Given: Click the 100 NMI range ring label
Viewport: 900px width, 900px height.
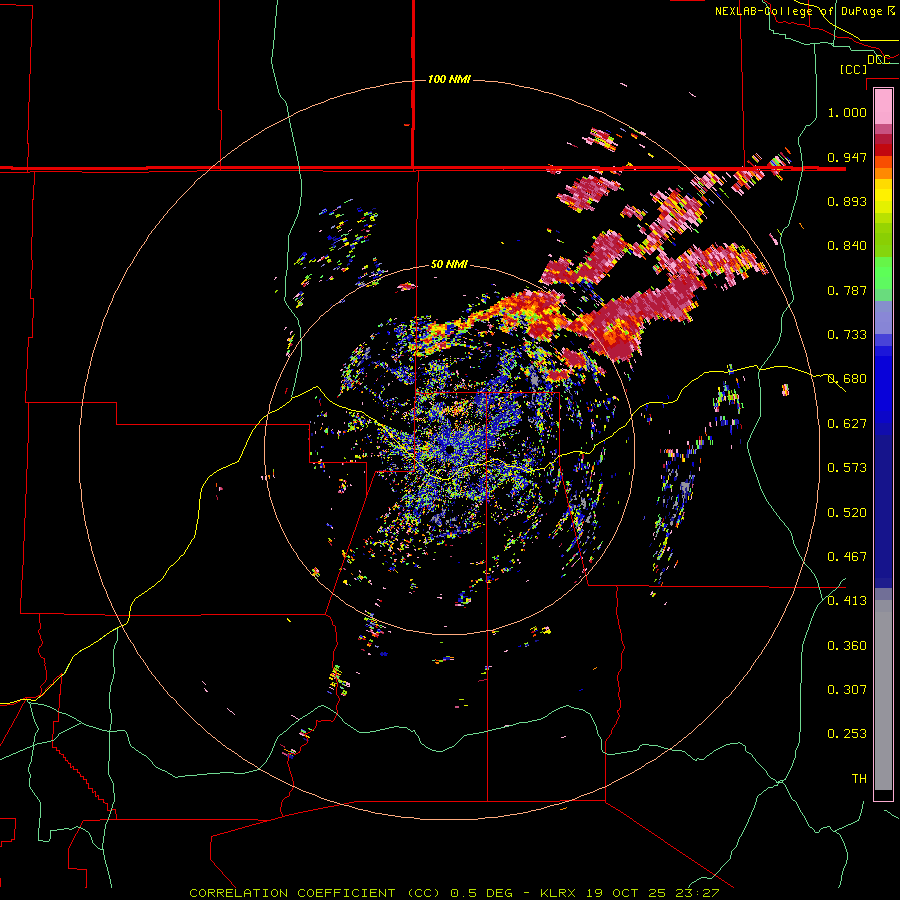Looking at the screenshot, I should click(449, 79).
